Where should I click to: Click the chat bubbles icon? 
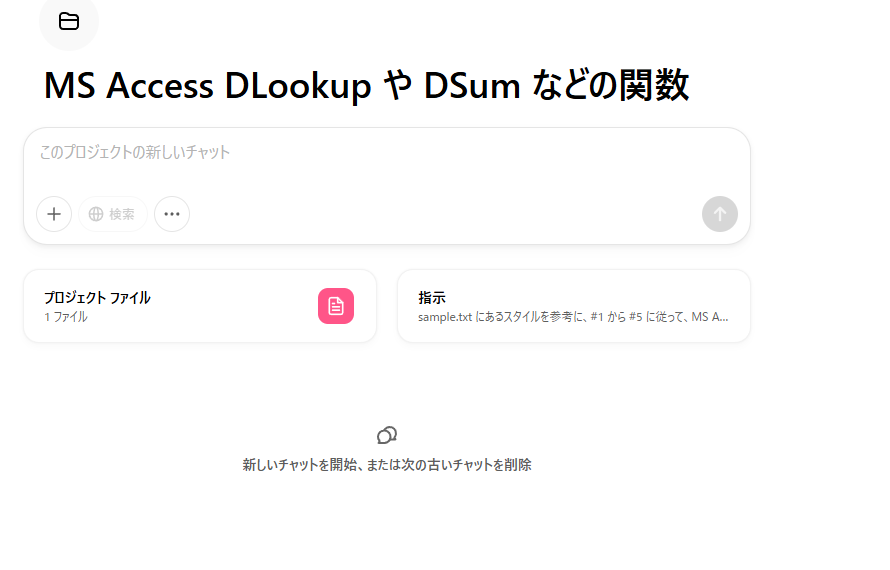tap(387, 435)
